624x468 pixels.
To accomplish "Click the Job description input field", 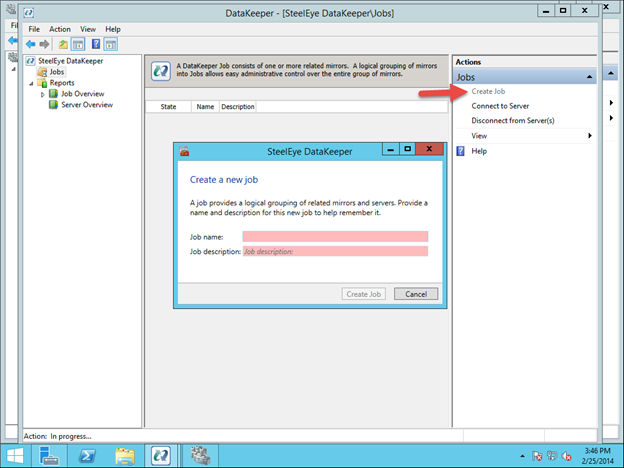I will (x=335, y=252).
